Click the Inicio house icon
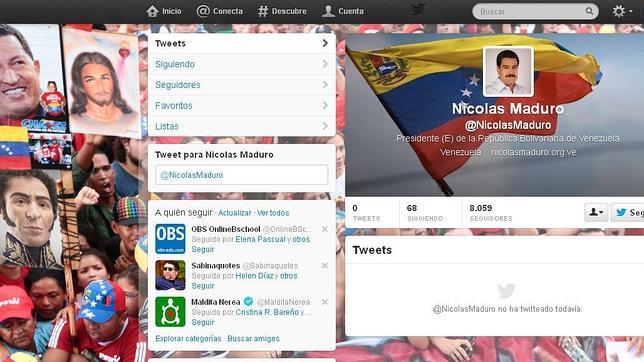Image resolution: width=644 pixels, height=362 pixels. point(152,11)
